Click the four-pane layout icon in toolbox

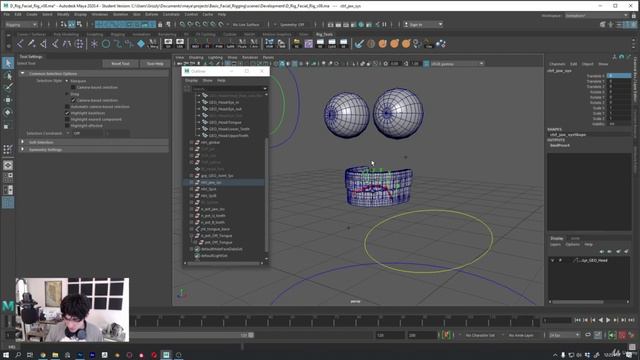point(8,178)
